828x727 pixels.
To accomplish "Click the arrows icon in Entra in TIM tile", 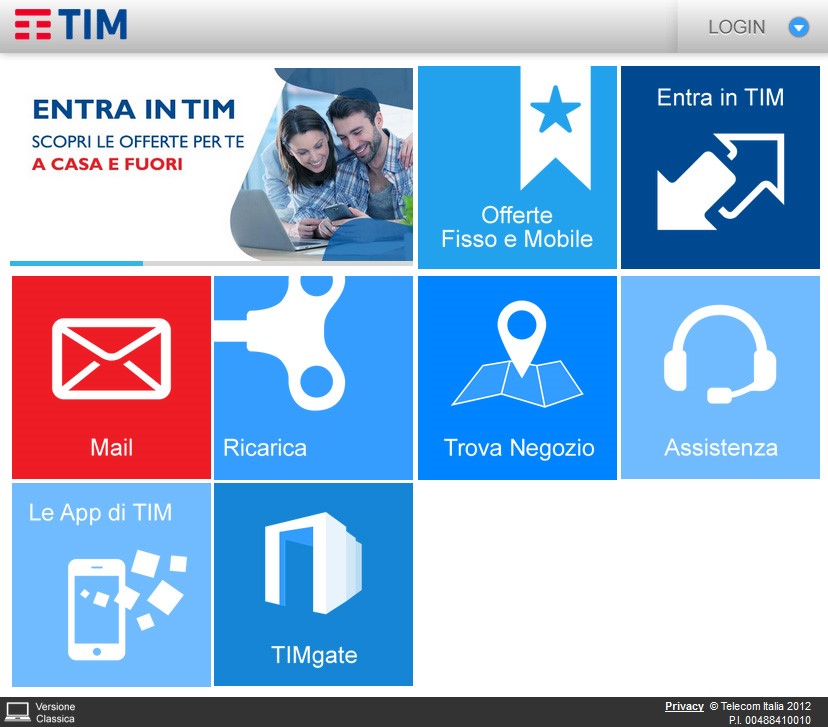I will click(720, 181).
